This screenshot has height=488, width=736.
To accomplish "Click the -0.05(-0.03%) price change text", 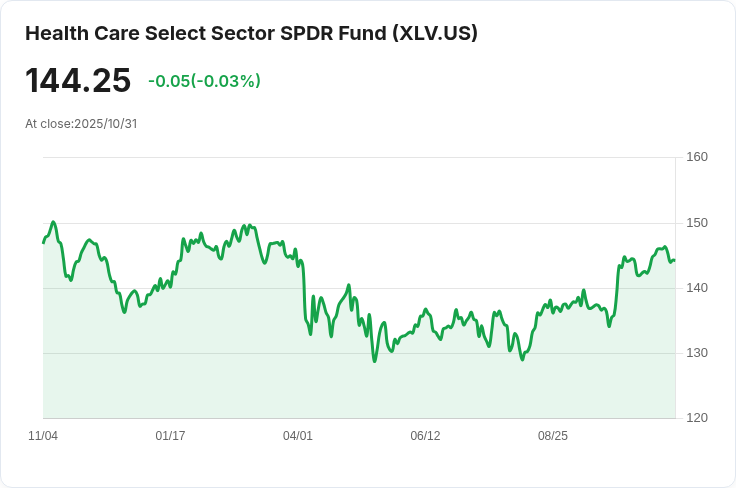I will tap(204, 81).
